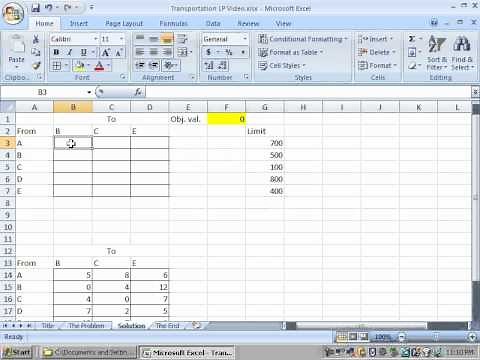The width and height of the screenshot is (480, 360).
Task: Open the Find & Select menu
Action: click(x=462, y=53)
